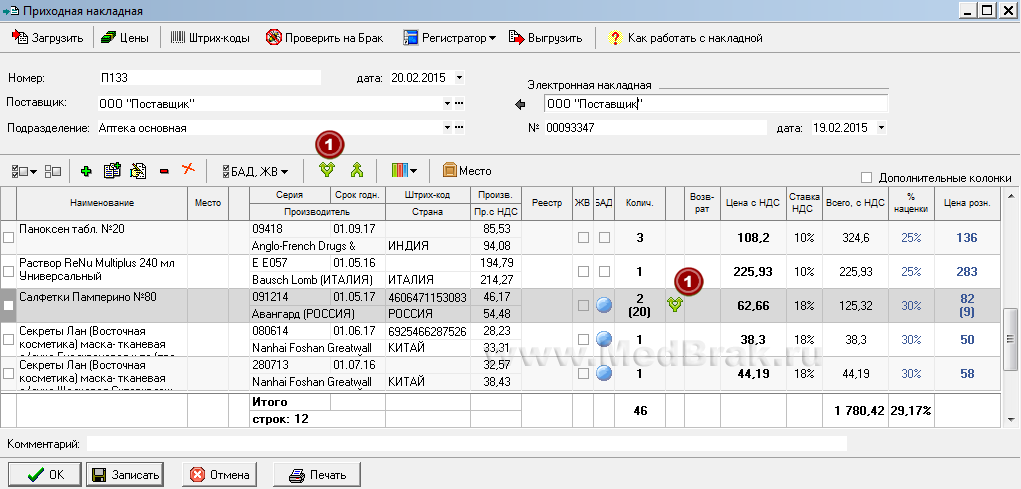
Task: Open the colored columns dropdown
Action: point(404,171)
